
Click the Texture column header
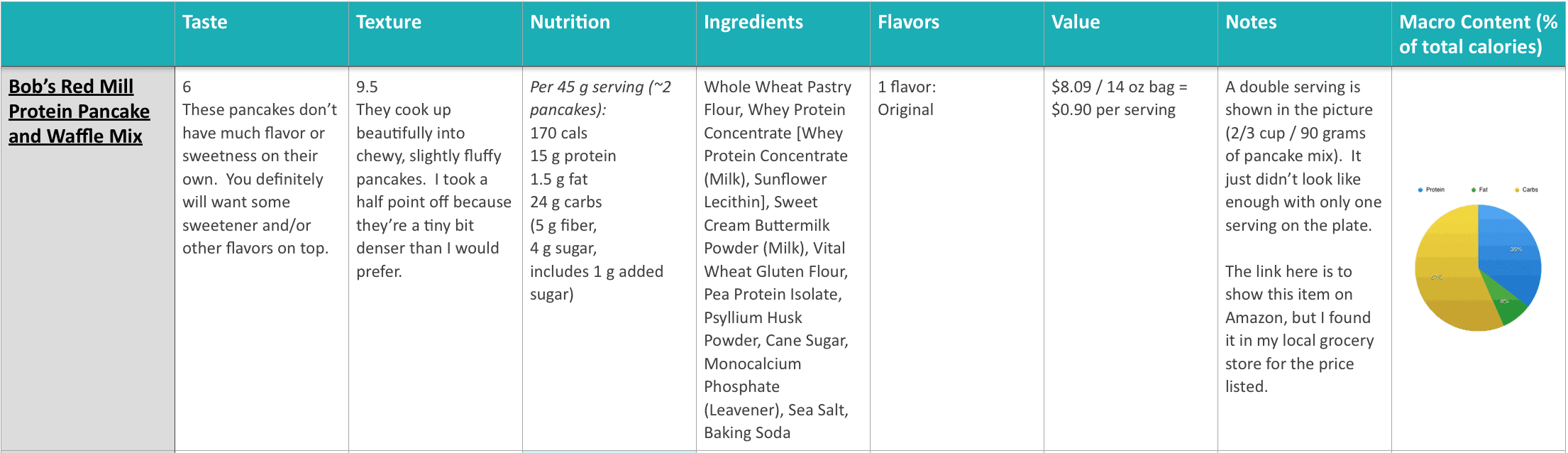tap(389, 22)
